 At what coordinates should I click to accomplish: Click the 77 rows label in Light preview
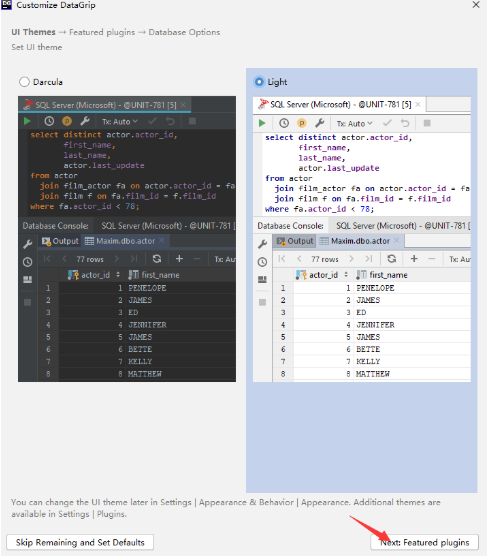(x=325, y=259)
